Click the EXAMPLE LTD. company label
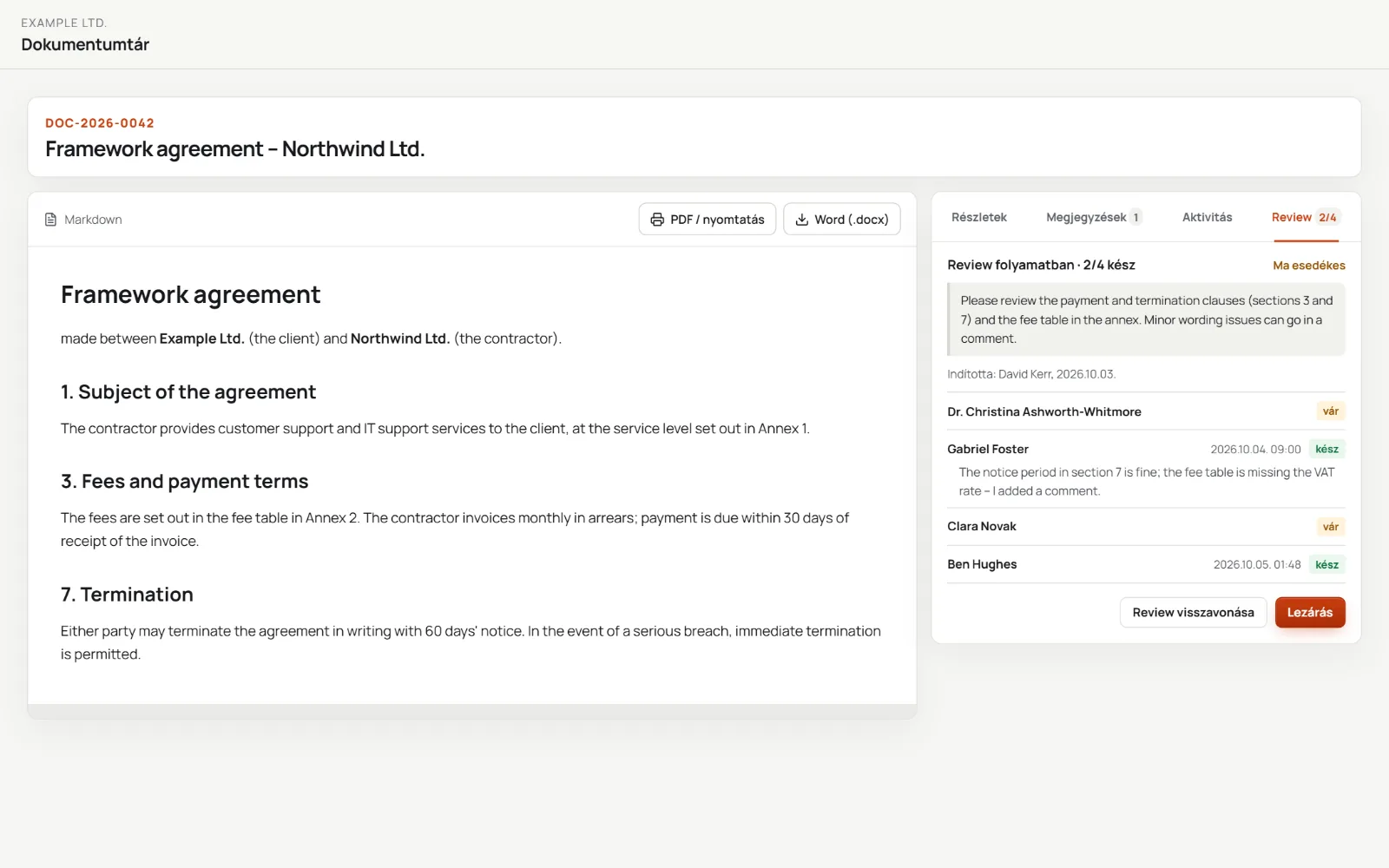 click(63, 23)
